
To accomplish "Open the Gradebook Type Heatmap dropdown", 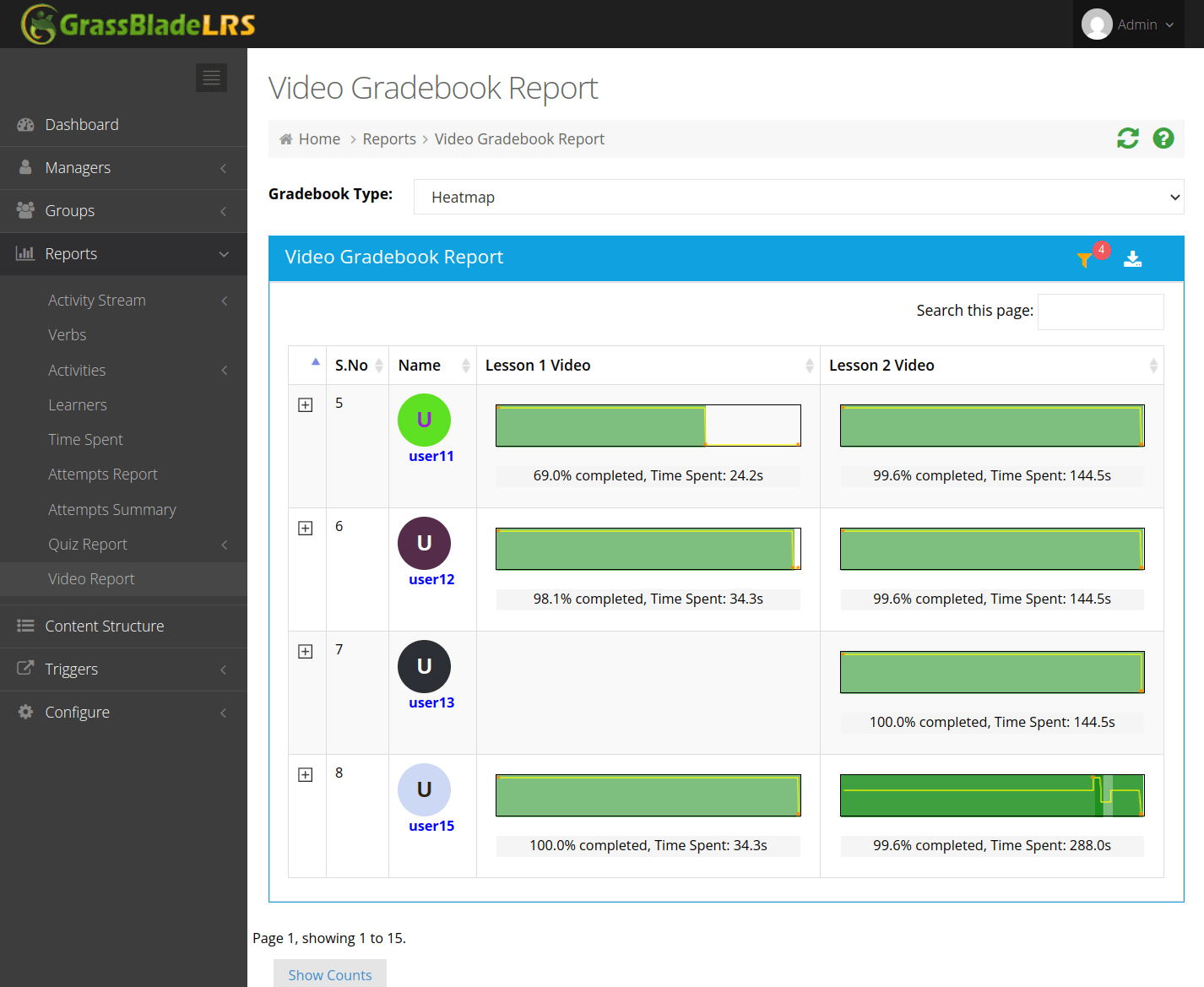I will point(799,197).
